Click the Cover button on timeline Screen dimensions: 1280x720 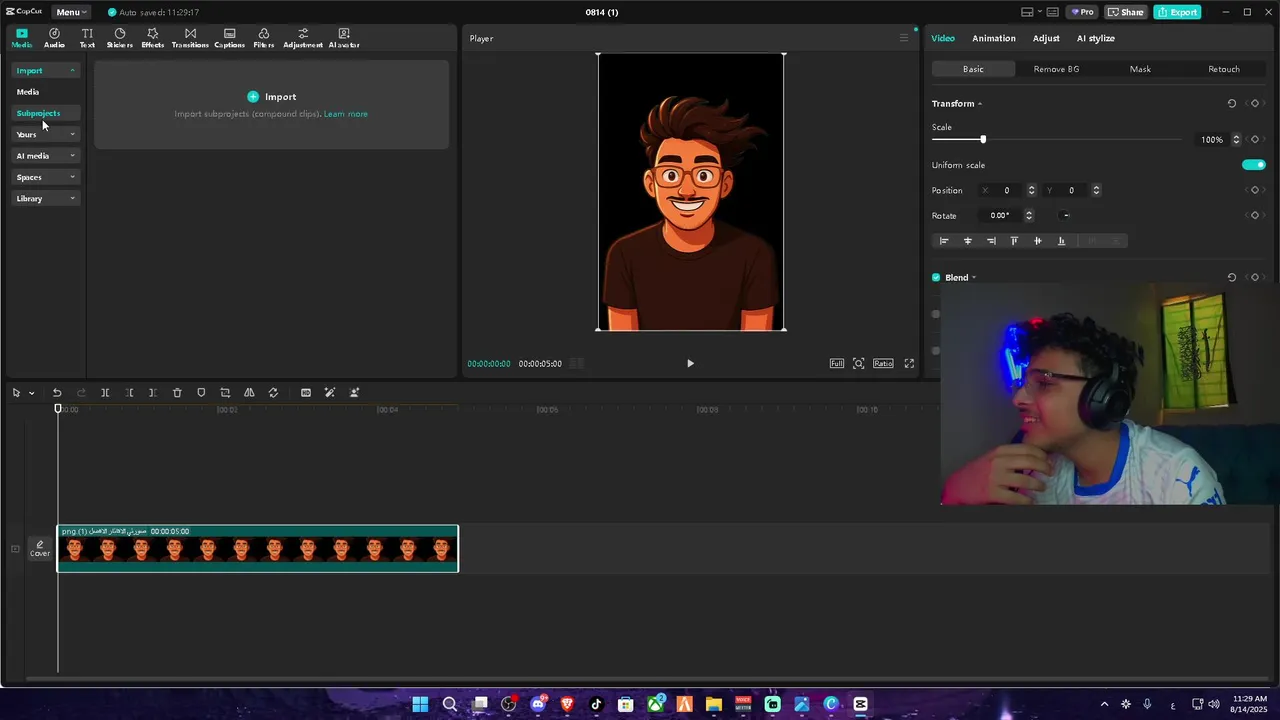coord(40,548)
